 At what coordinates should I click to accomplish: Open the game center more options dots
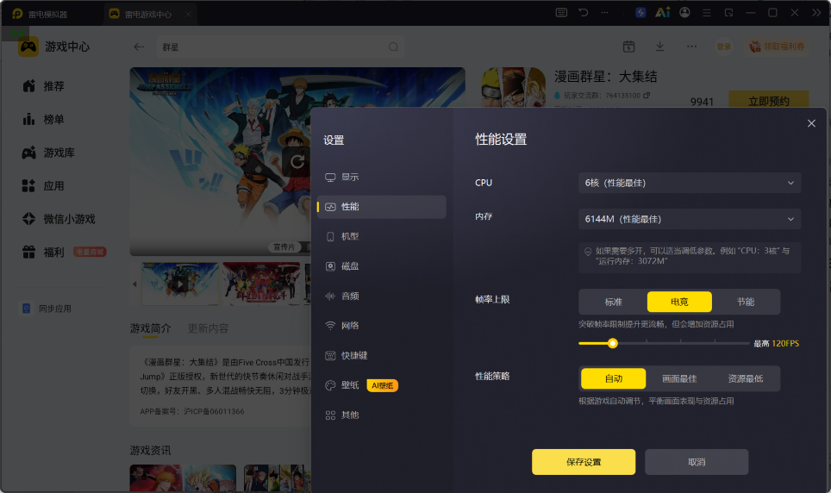[692, 47]
